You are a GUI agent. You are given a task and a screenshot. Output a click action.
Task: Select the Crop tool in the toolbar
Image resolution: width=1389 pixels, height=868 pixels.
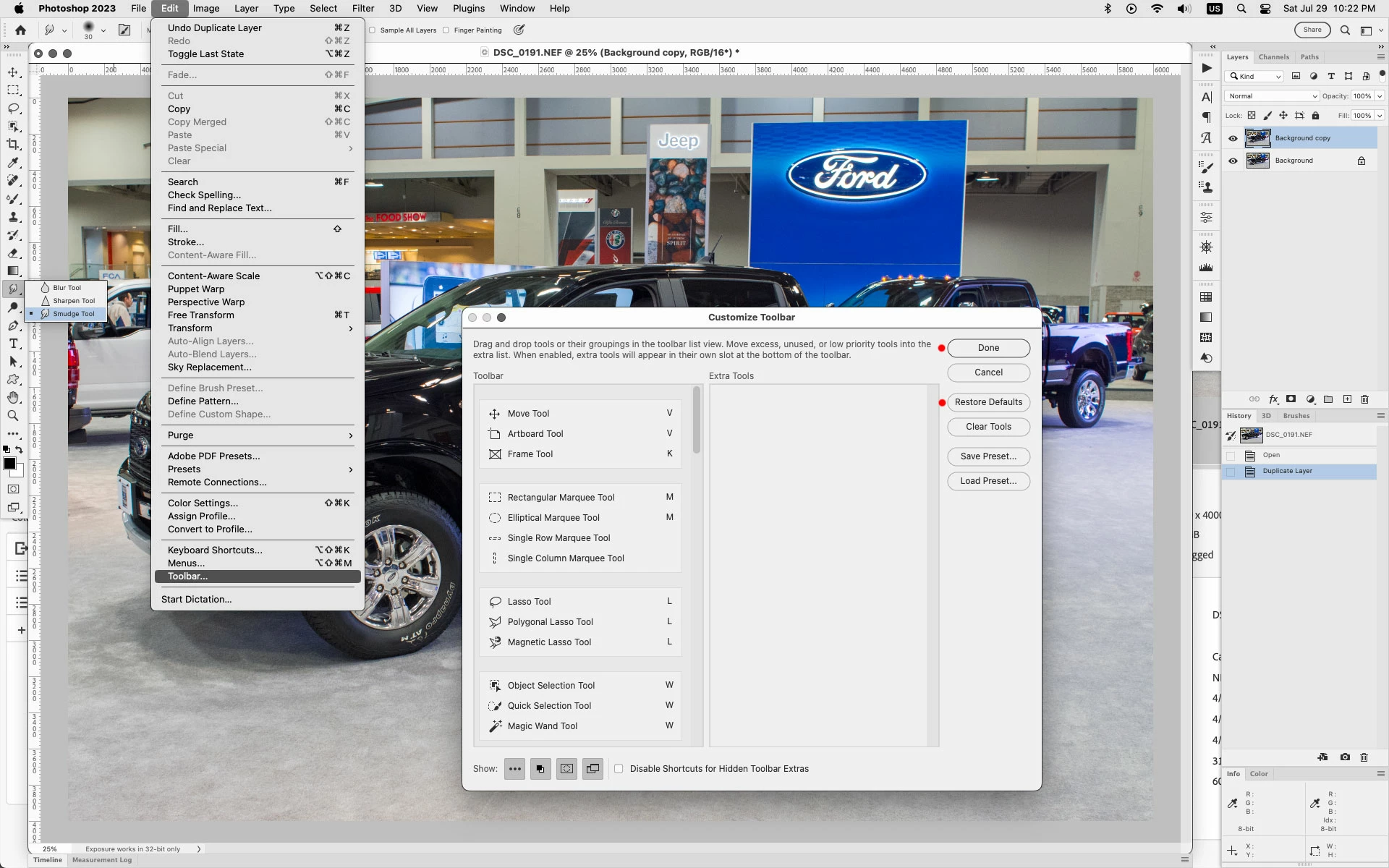pos(13,145)
